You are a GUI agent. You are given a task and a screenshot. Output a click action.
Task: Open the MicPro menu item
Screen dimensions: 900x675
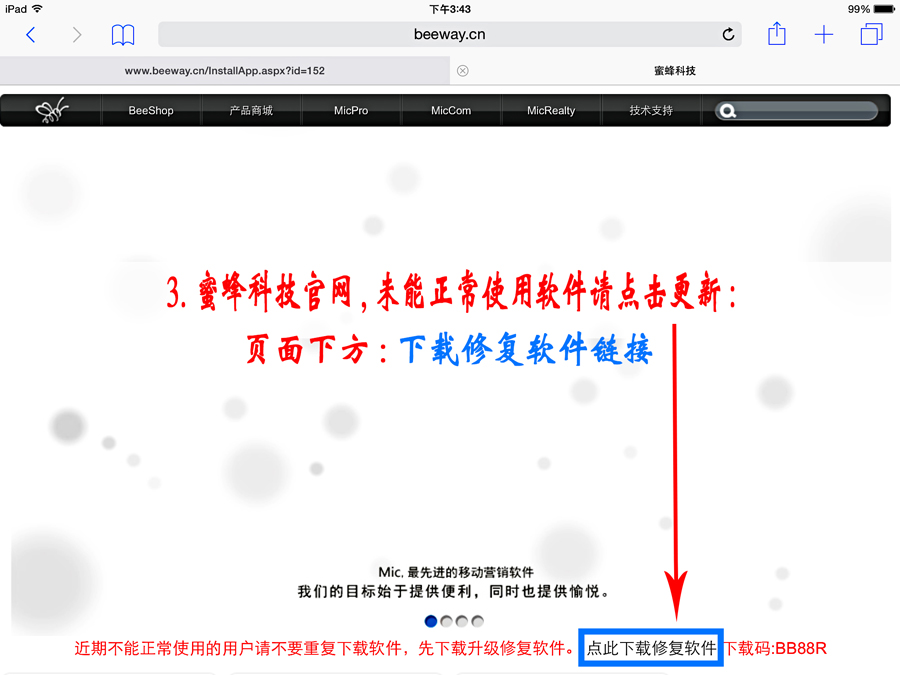[351, 110]
